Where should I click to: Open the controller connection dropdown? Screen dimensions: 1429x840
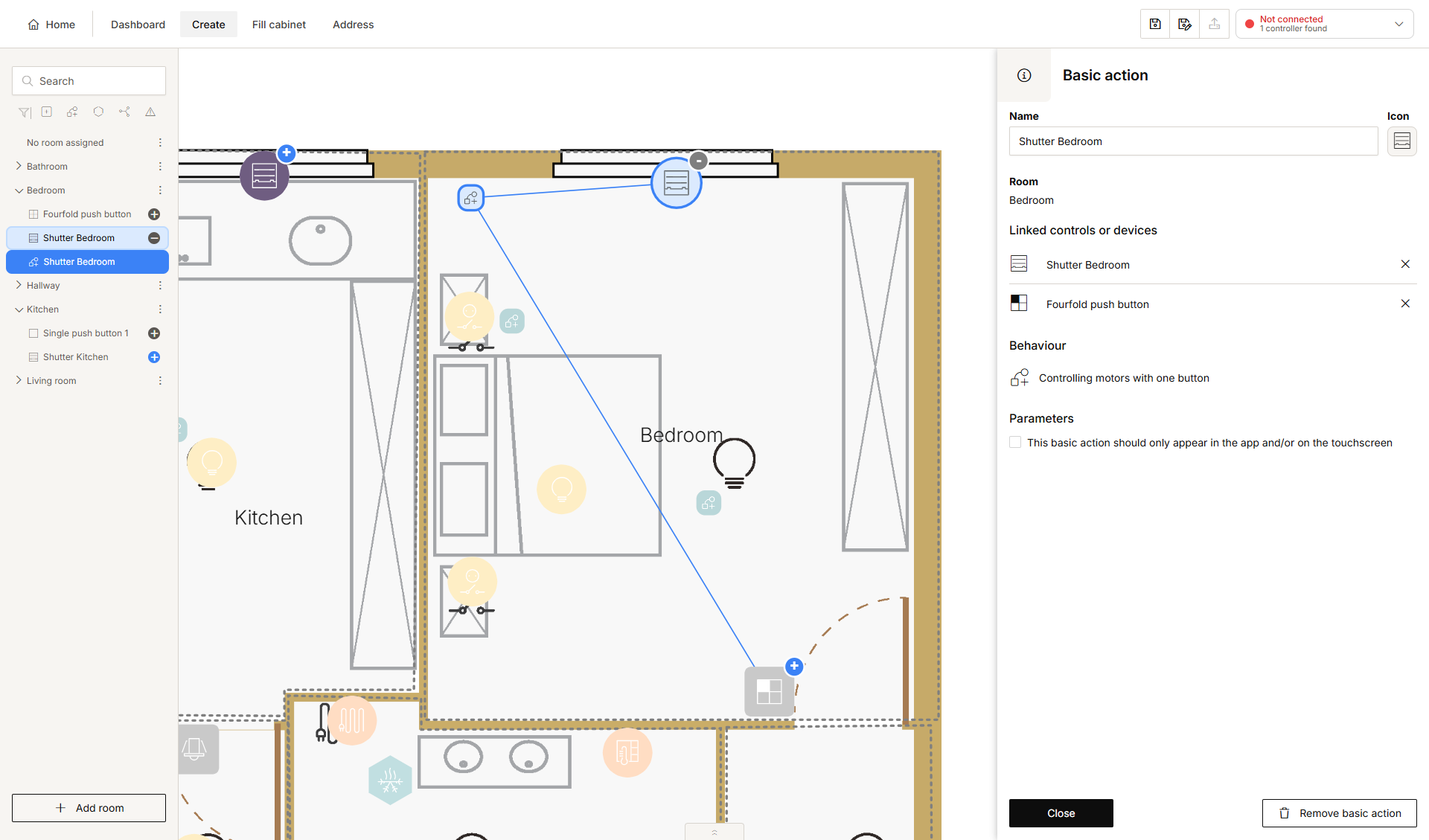point(1325,24)
